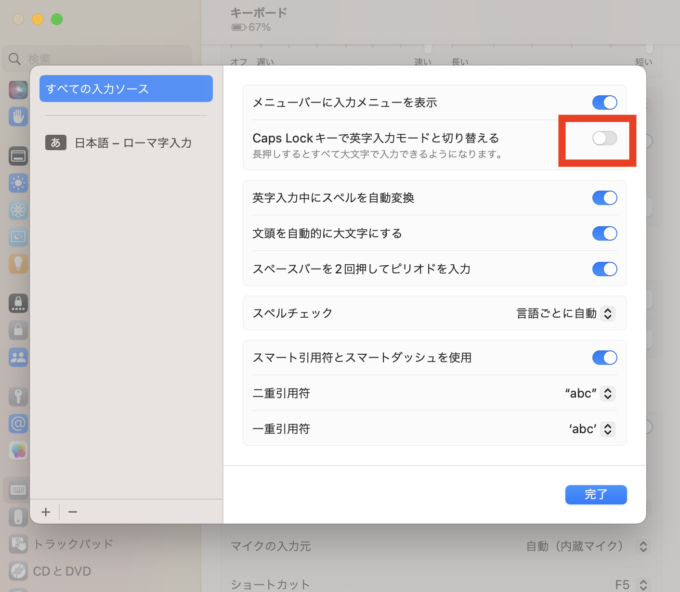Click the Trackpad icon in the sidebar
Image resolution: width=680 pixels, height=592 pixels.
point(19,545)
